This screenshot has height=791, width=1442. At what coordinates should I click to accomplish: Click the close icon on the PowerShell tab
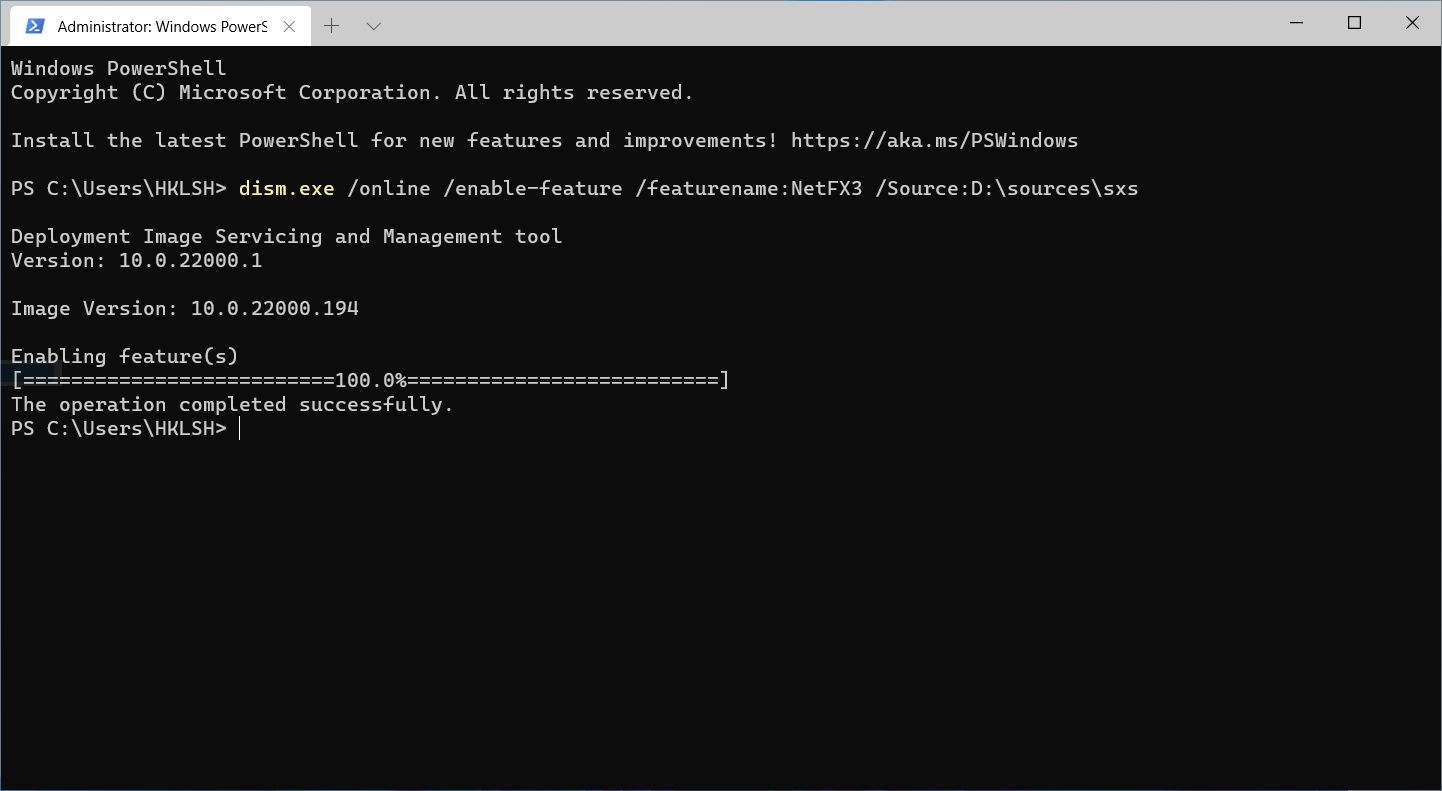pyautogui.click(x=290, y=26)
